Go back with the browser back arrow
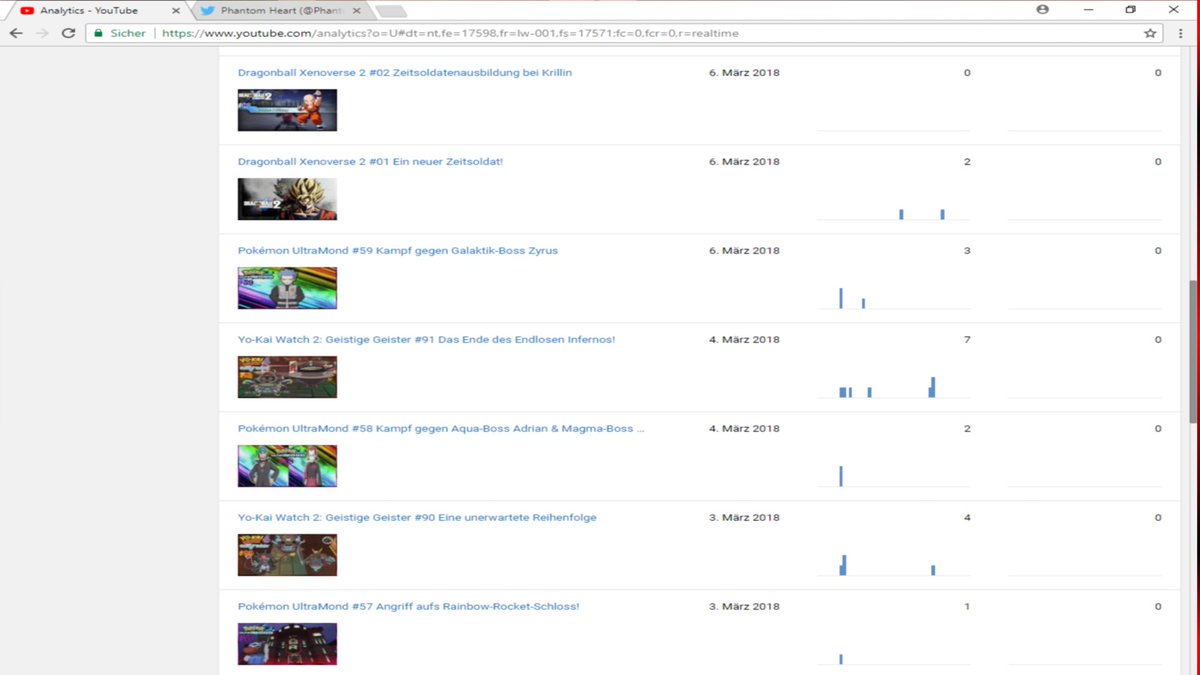 16,33
